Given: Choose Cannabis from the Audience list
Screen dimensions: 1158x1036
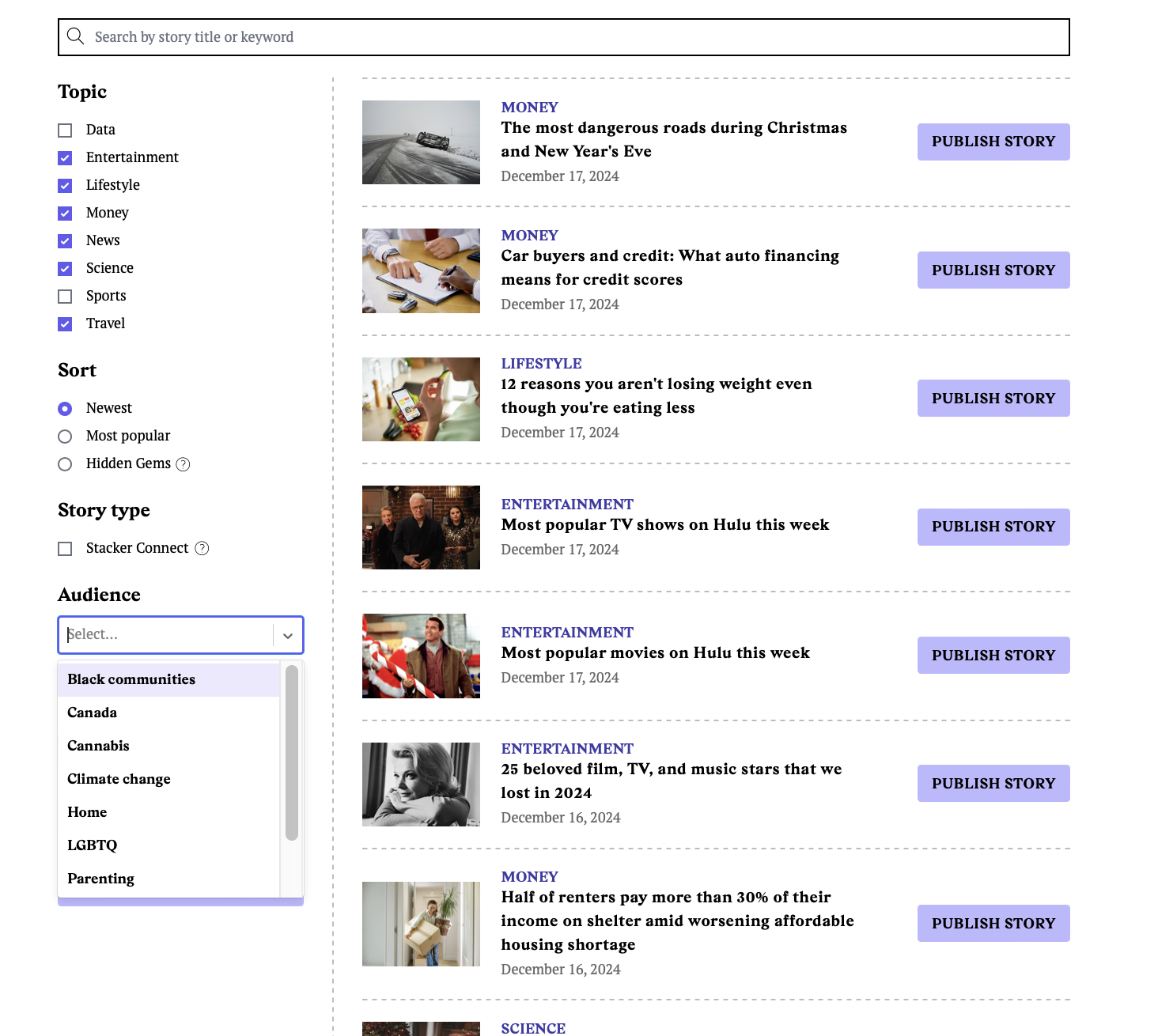Looking at the screenshot, I should pos(168,746).
